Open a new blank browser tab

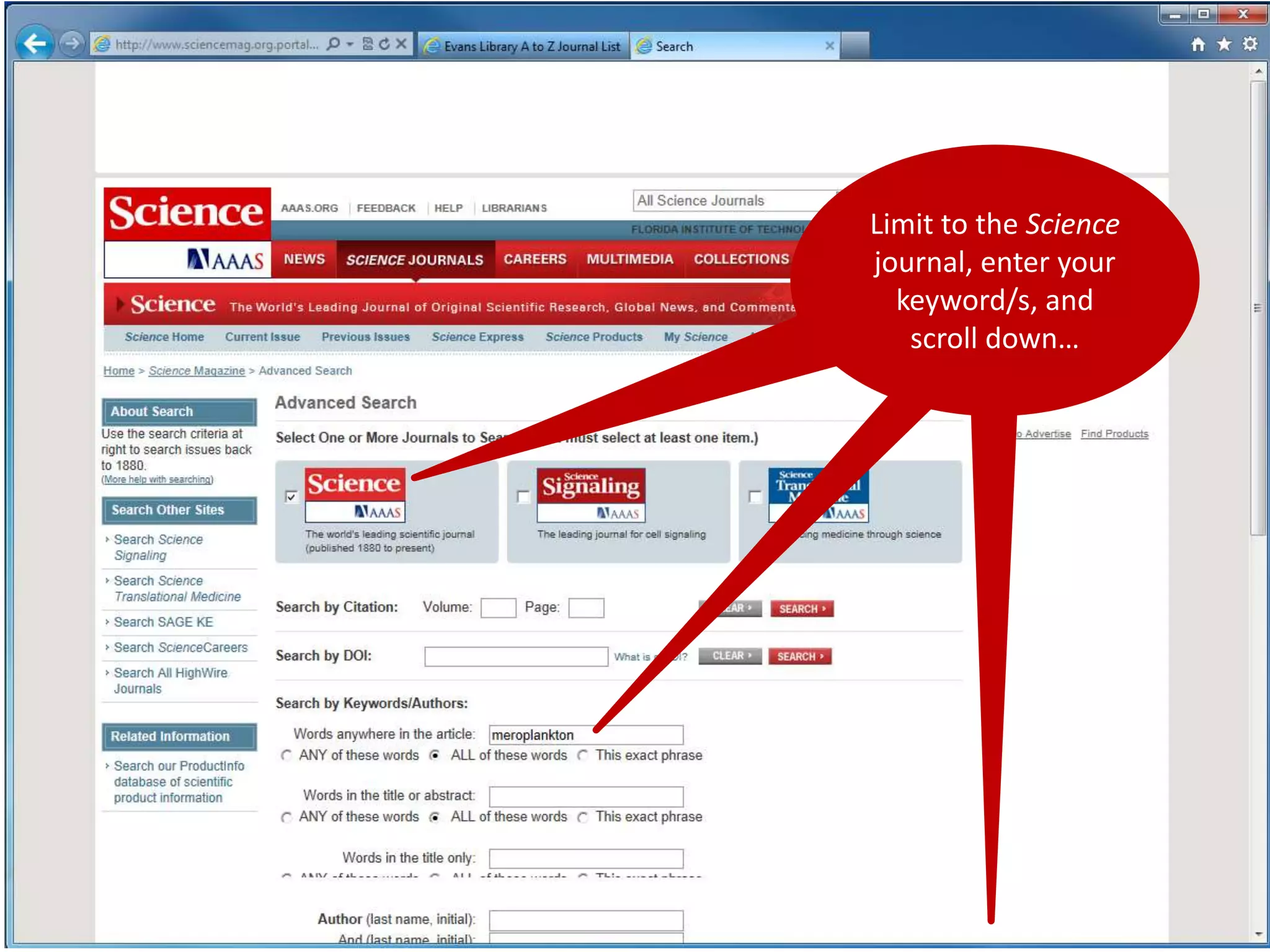(x=855, y=46)
